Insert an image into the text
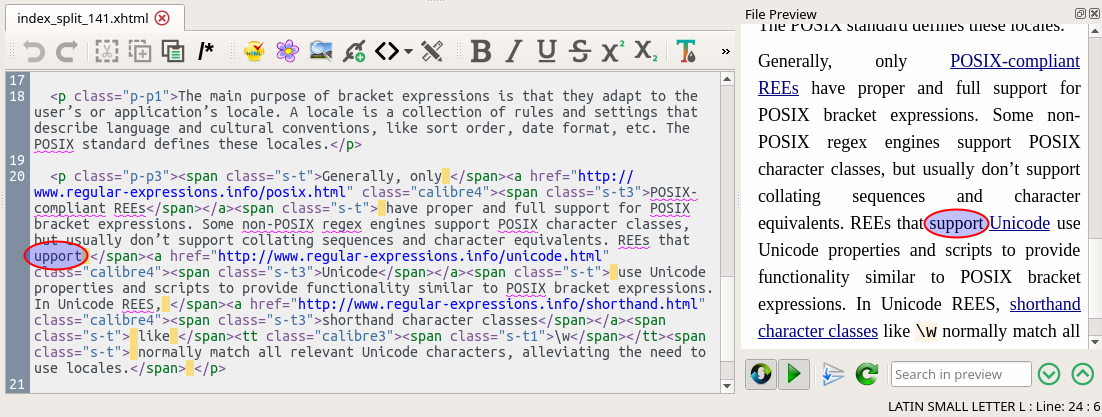The height and width of the screenshot is (417, 1102). pyautogui.click(x=320, y=51)
